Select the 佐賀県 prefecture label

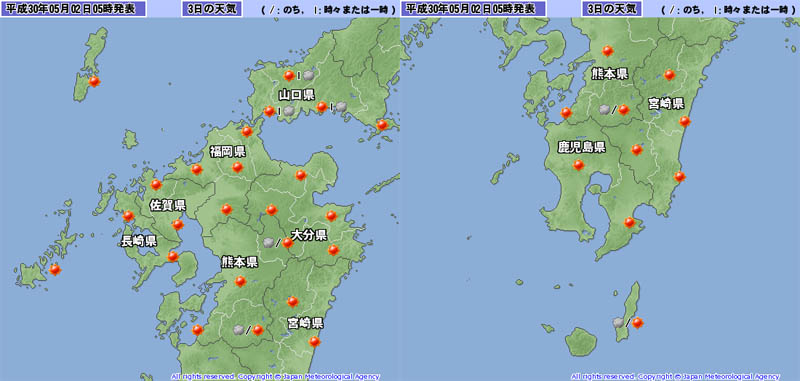click(x=167, y=206)
